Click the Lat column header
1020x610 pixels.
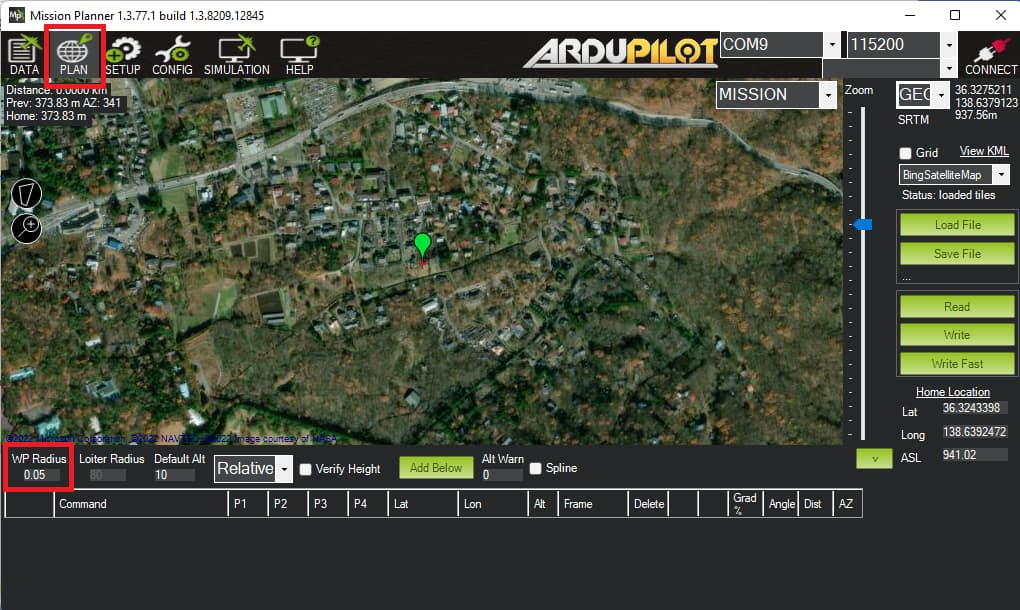tap(423, 503)
